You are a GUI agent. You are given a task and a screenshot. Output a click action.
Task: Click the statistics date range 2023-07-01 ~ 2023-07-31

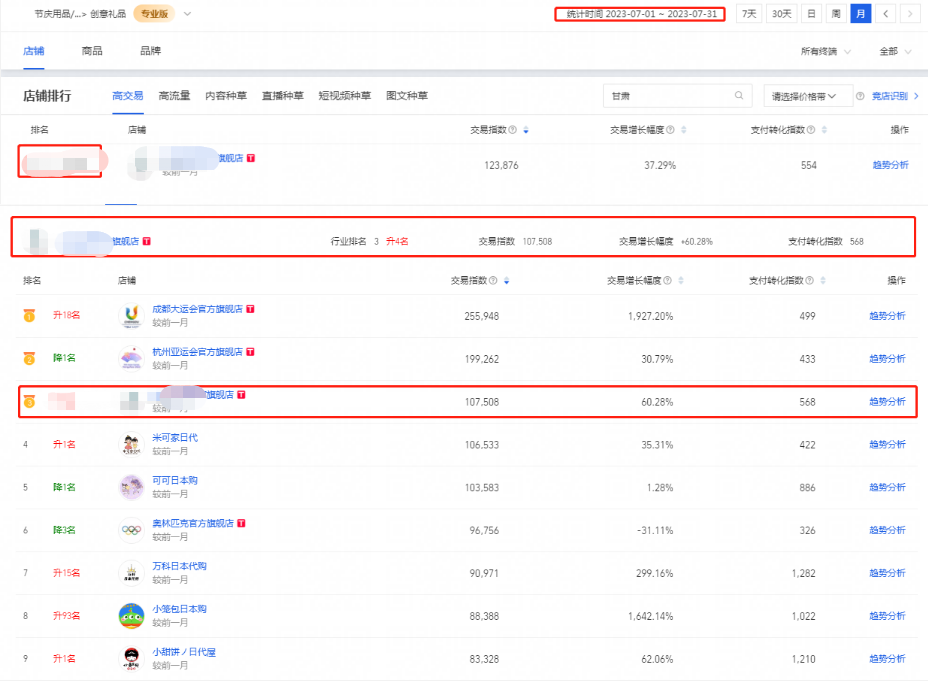click(638, 14)
